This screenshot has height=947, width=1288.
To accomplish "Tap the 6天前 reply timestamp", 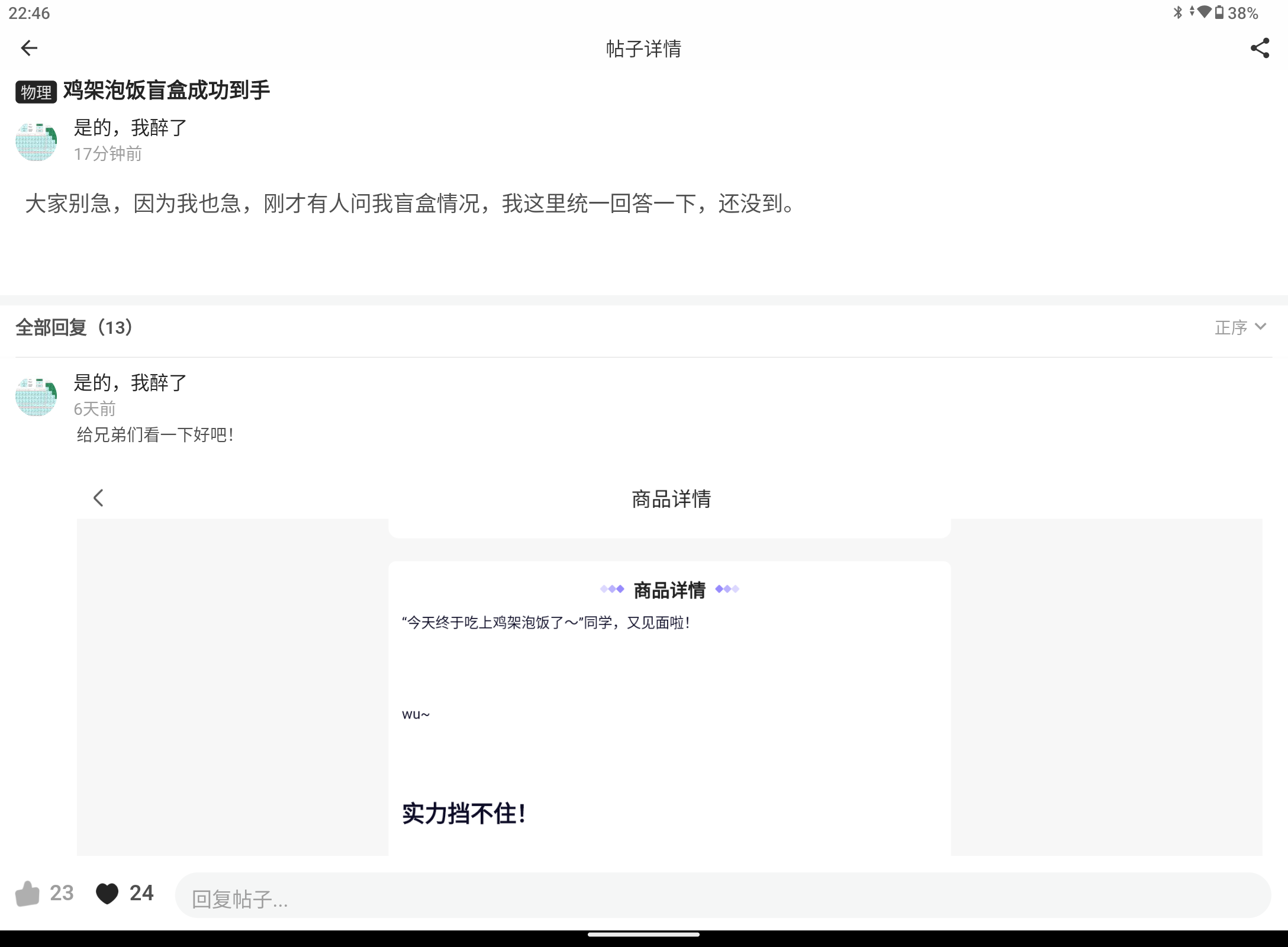I will [95, 409].
